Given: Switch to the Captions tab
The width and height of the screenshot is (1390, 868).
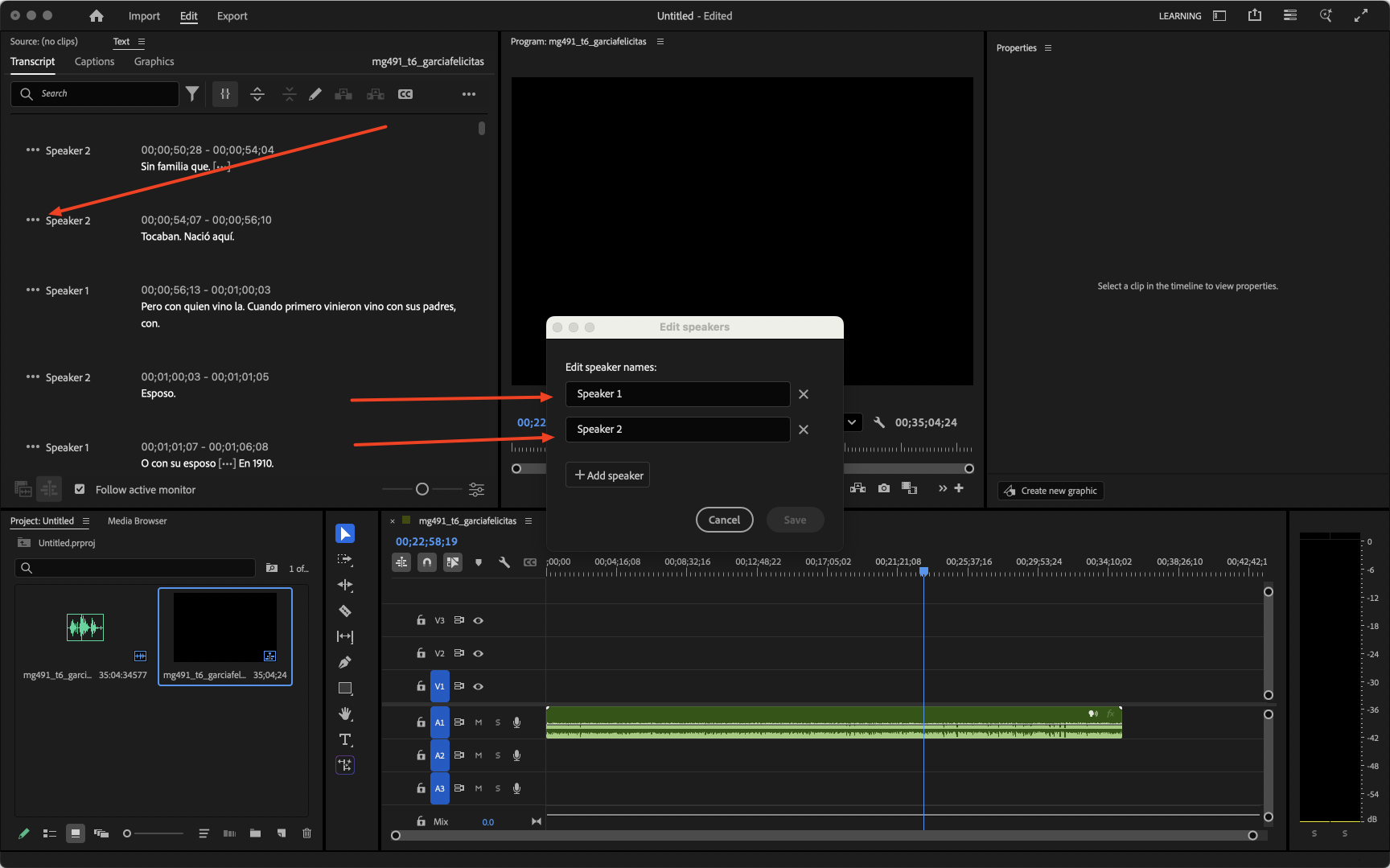Looking at the screenshot, I should (94, 62).
